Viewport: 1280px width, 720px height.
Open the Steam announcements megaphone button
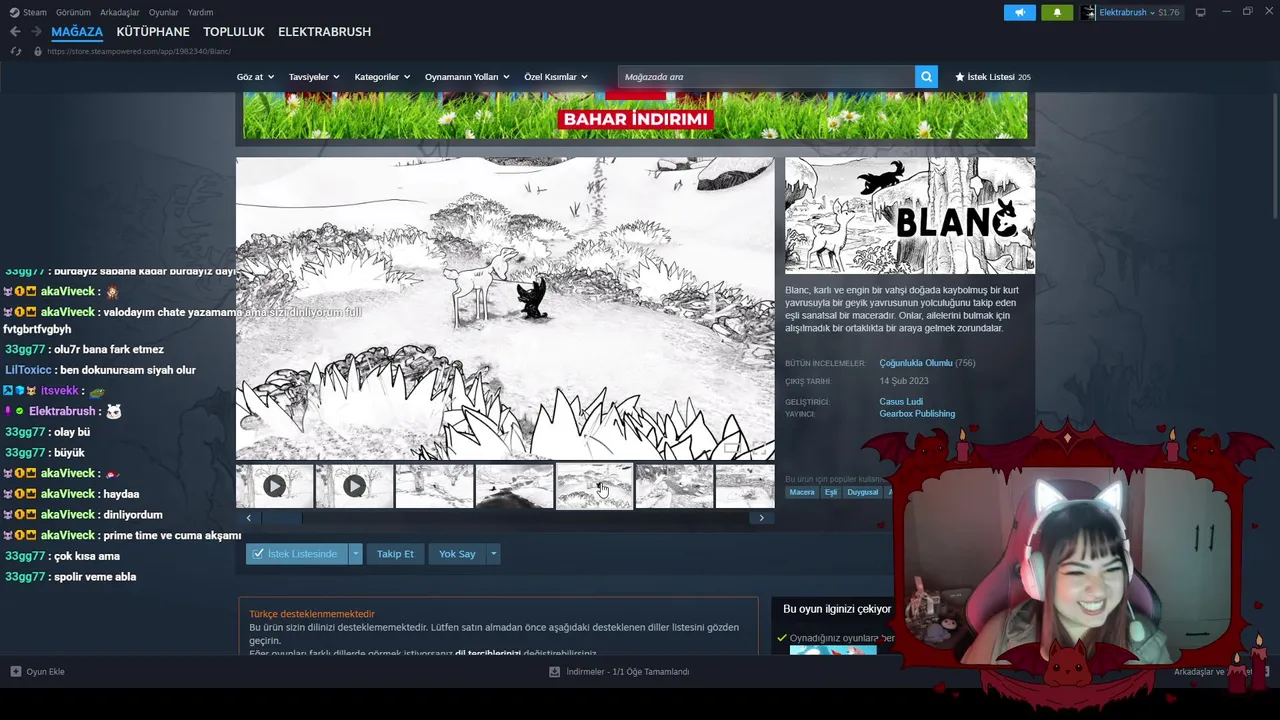1020,12
